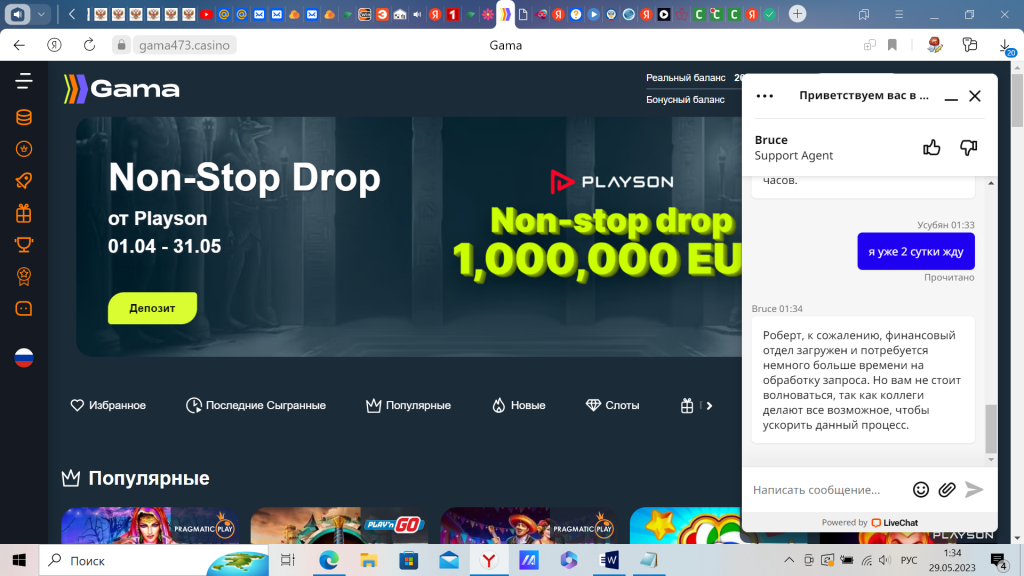Click the Bruce Support Agent name

(793, 148)
